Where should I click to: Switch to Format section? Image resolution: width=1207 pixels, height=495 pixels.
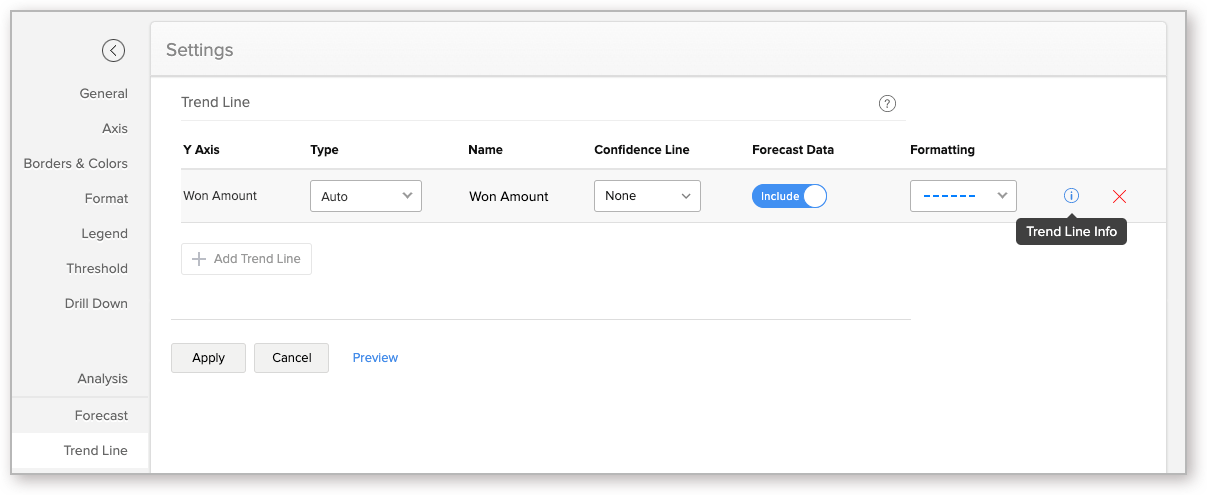106,198
